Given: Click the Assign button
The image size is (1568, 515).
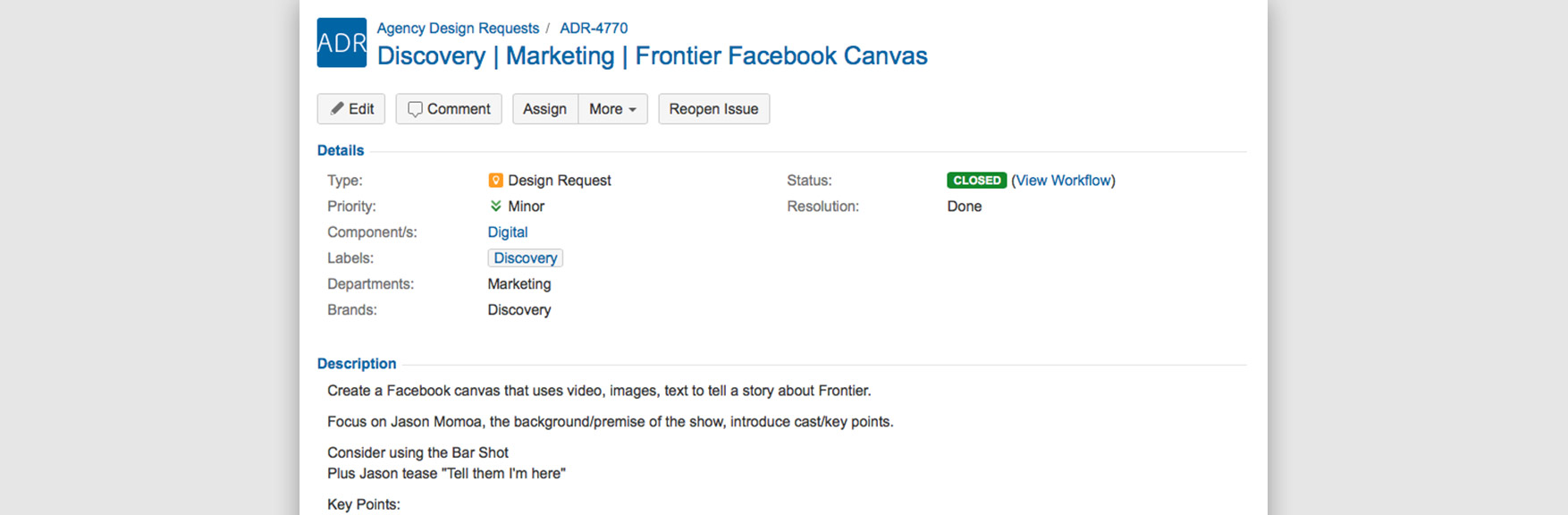Looking at the screenshot, I should 544,109.
